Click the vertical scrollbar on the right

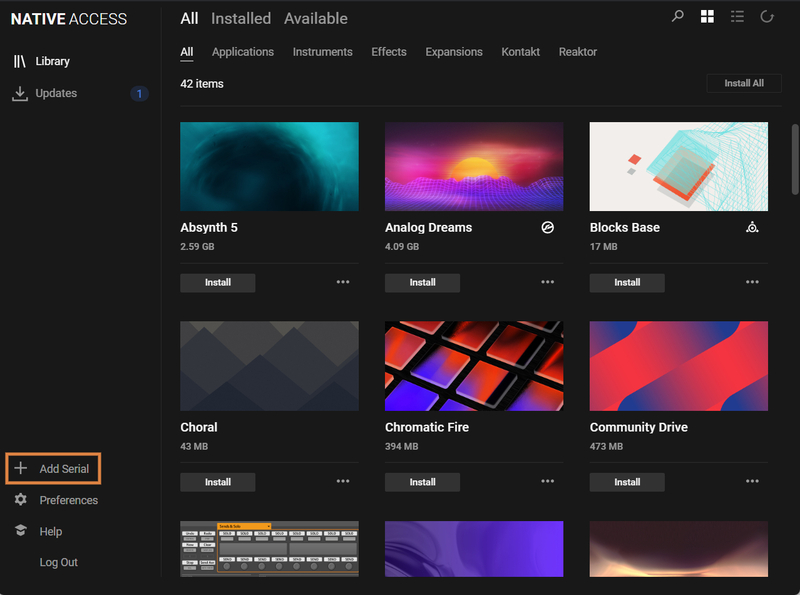pos(795,160)
